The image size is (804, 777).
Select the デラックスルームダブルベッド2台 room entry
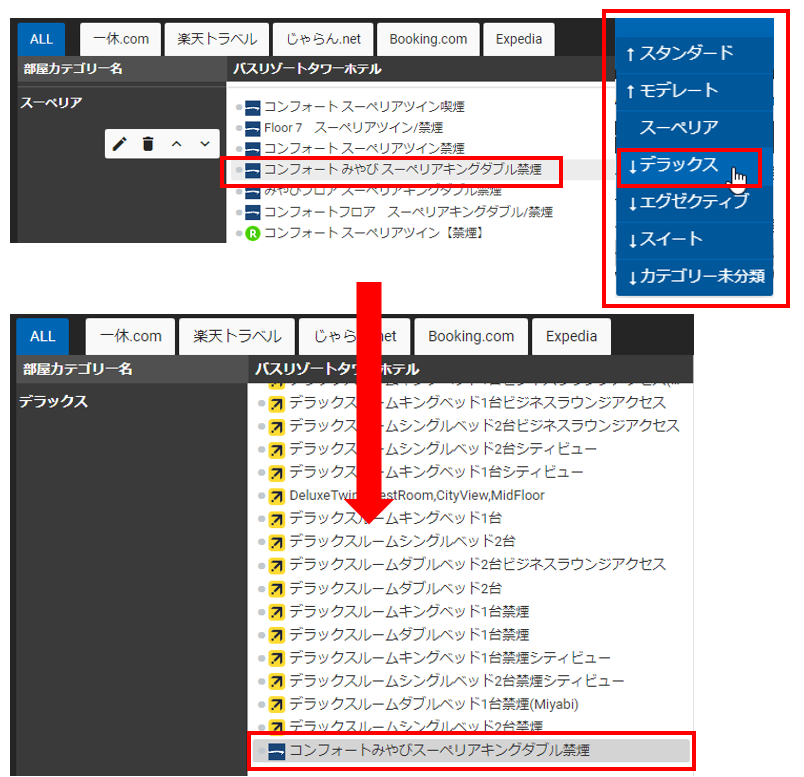click(x=395, y=588)
